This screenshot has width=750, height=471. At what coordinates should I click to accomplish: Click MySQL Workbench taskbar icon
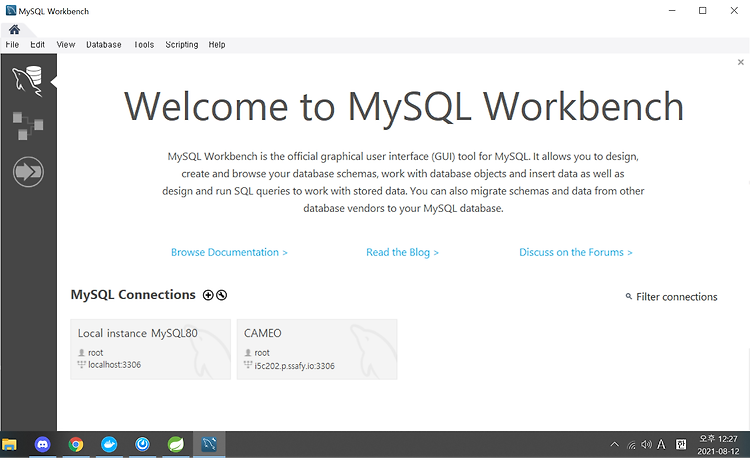pyautogui.click(x=209, y=445)
